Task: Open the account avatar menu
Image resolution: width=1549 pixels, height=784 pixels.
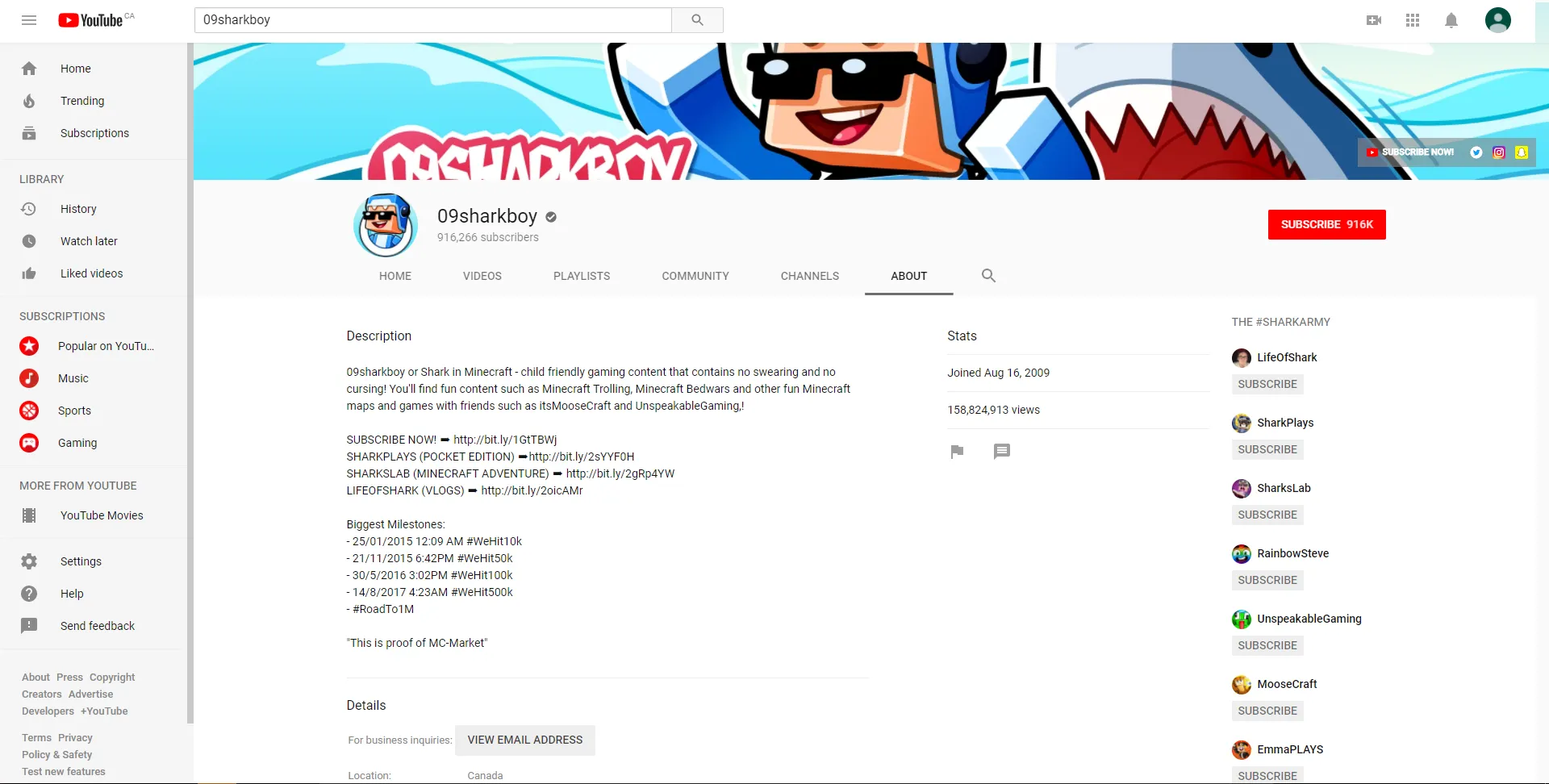Action: pos(1498,20)
